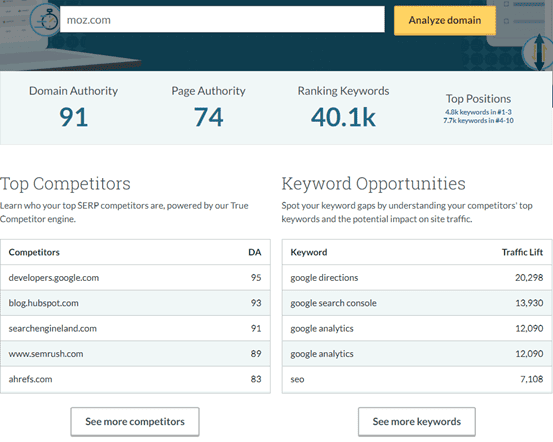The height and width of the screenshot is (442, 553).
Task: Open See more keywords
Action: point(417,422)
